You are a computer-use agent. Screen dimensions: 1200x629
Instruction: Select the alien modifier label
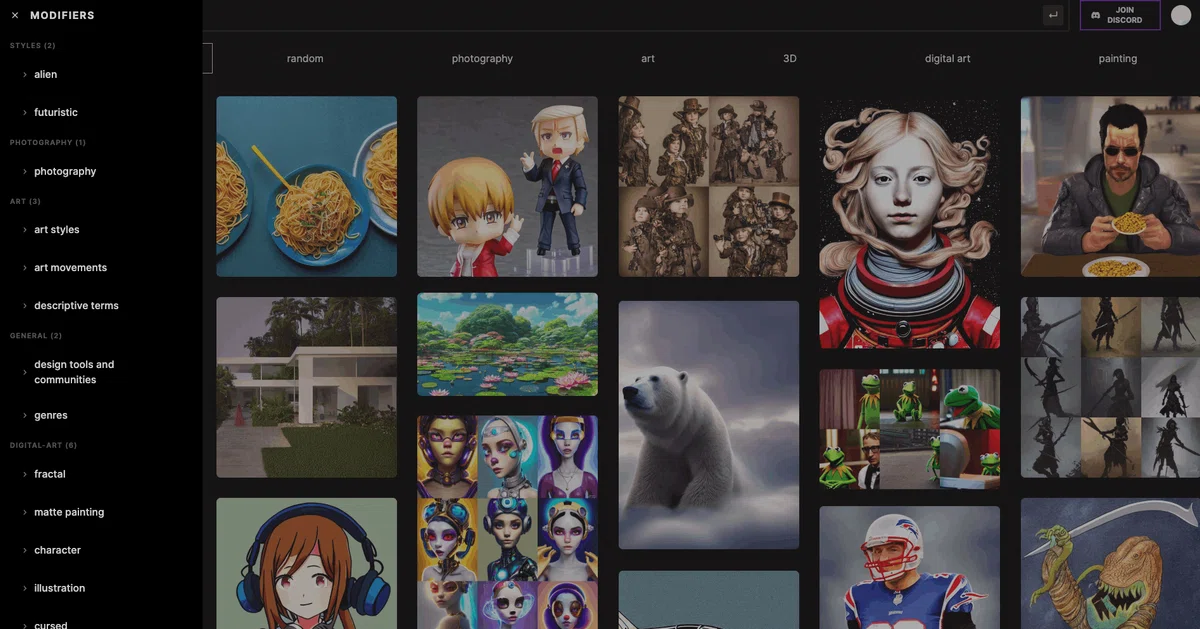pyautogui.click(x=45, y=75)
